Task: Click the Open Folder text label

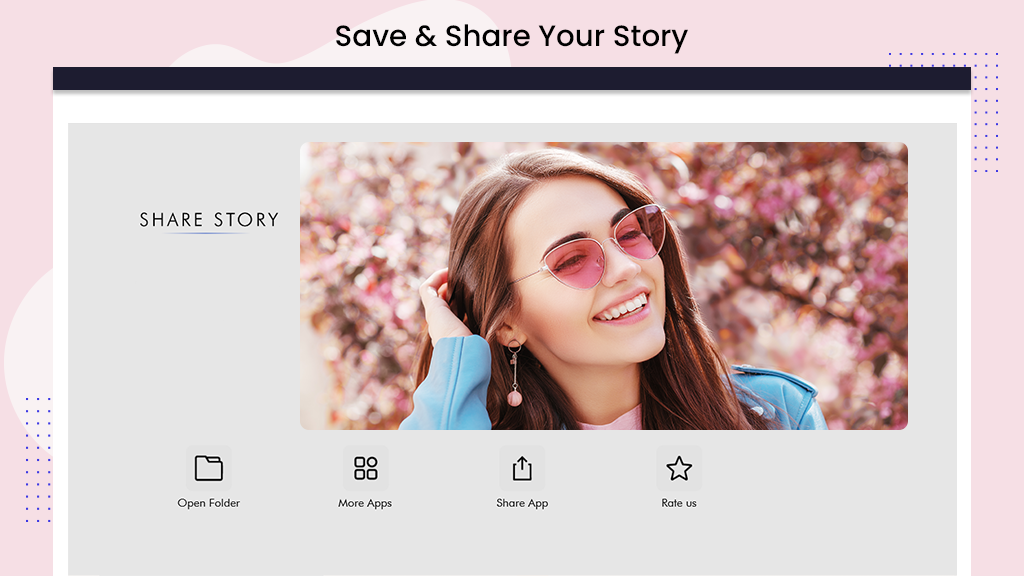Action: coord(208,503)
